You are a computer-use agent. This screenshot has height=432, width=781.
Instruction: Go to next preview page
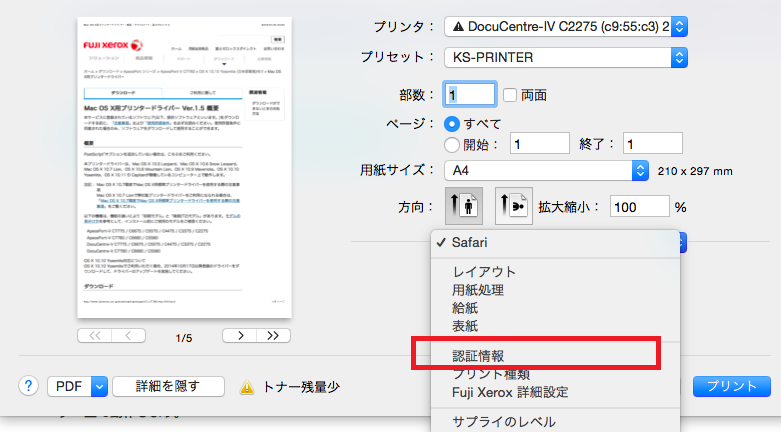(236, 335)
